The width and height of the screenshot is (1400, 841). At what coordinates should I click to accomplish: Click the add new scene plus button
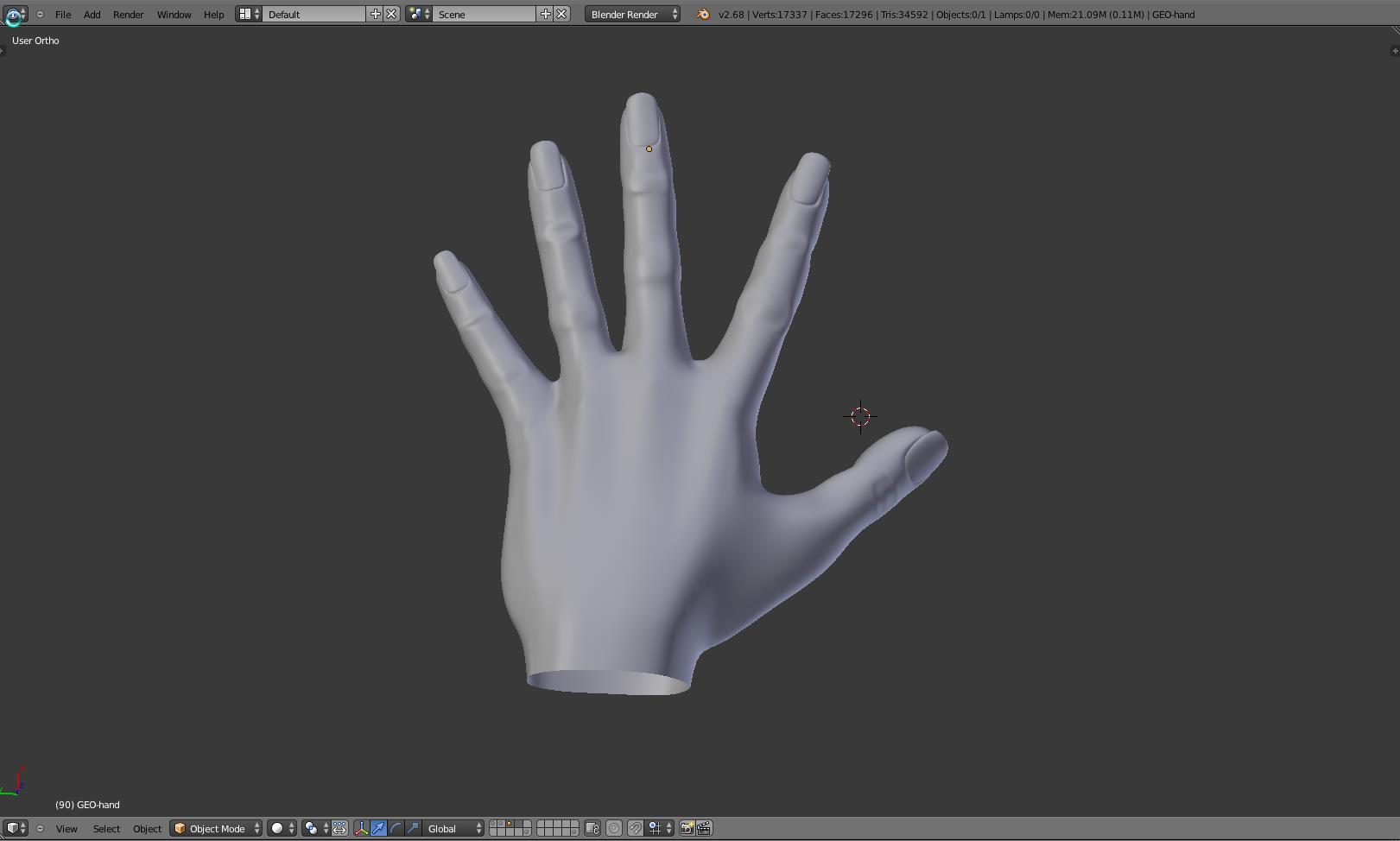[x=545, y=15]
